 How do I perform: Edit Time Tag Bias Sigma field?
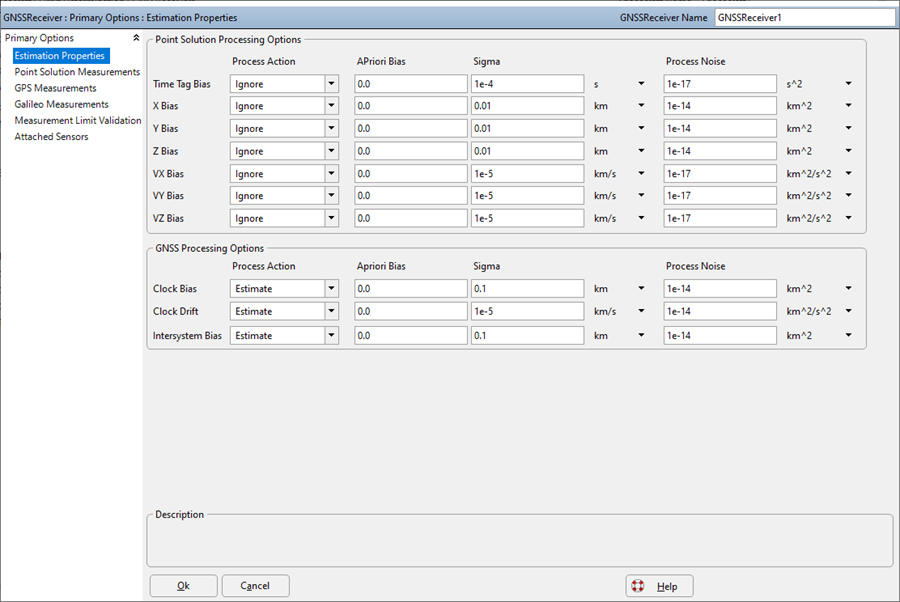click(527, 84)
